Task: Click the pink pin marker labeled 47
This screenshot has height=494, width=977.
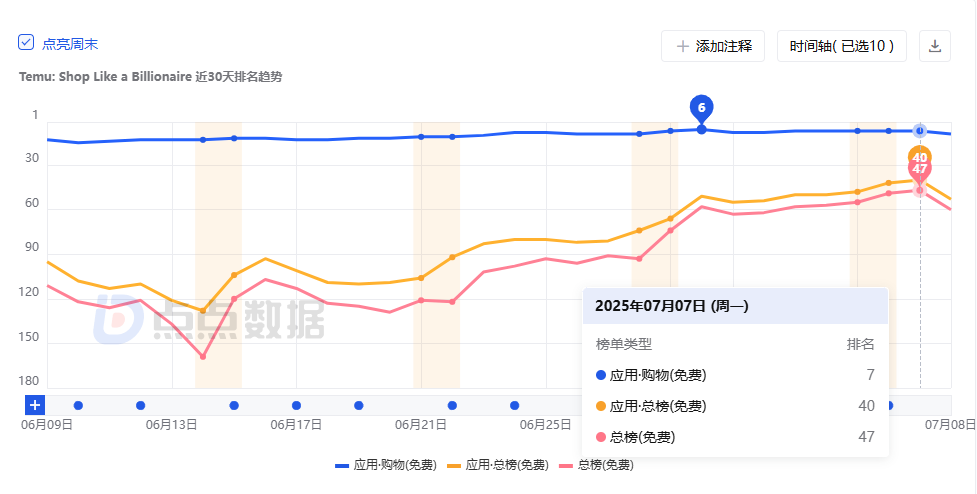Action: (x=920, y=169)
